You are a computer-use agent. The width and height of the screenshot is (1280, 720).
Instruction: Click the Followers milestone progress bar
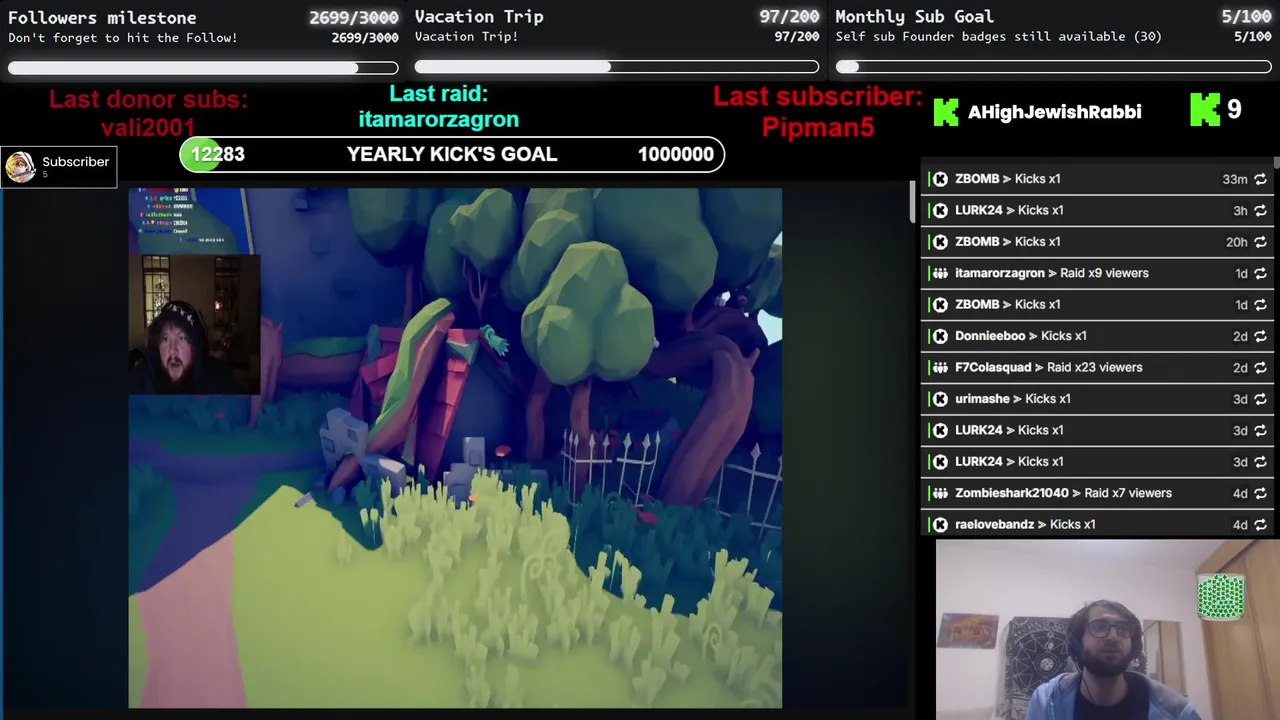(203, 68)
